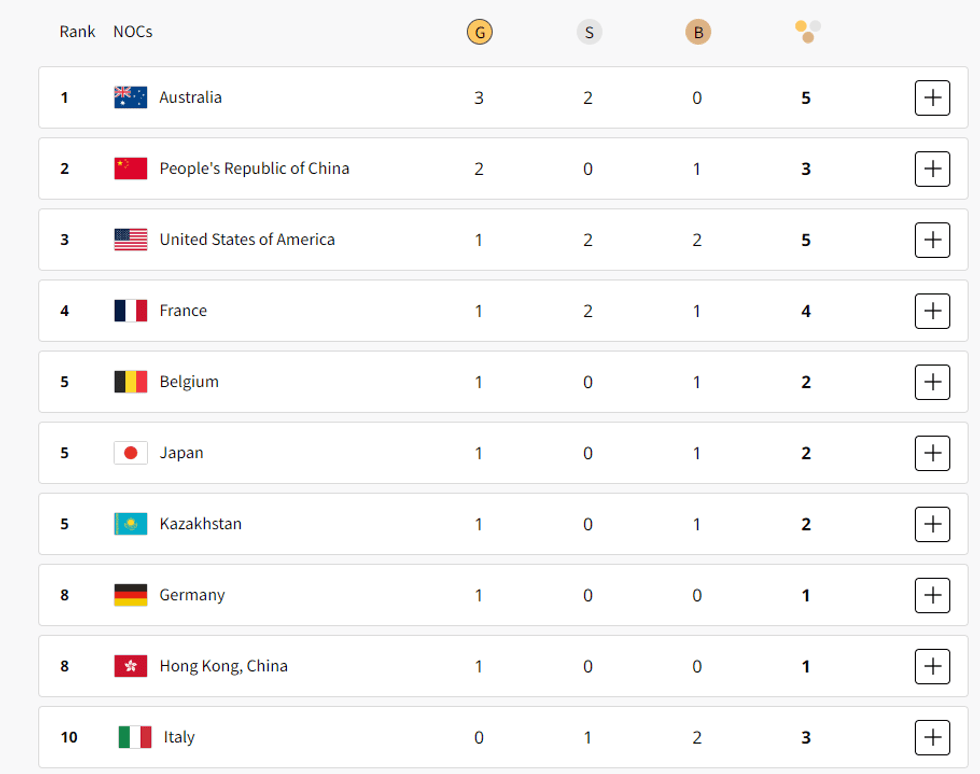Viewport: 980px width, 774px height.
Task: Click the total medals header icon
Action: point(808,32)
